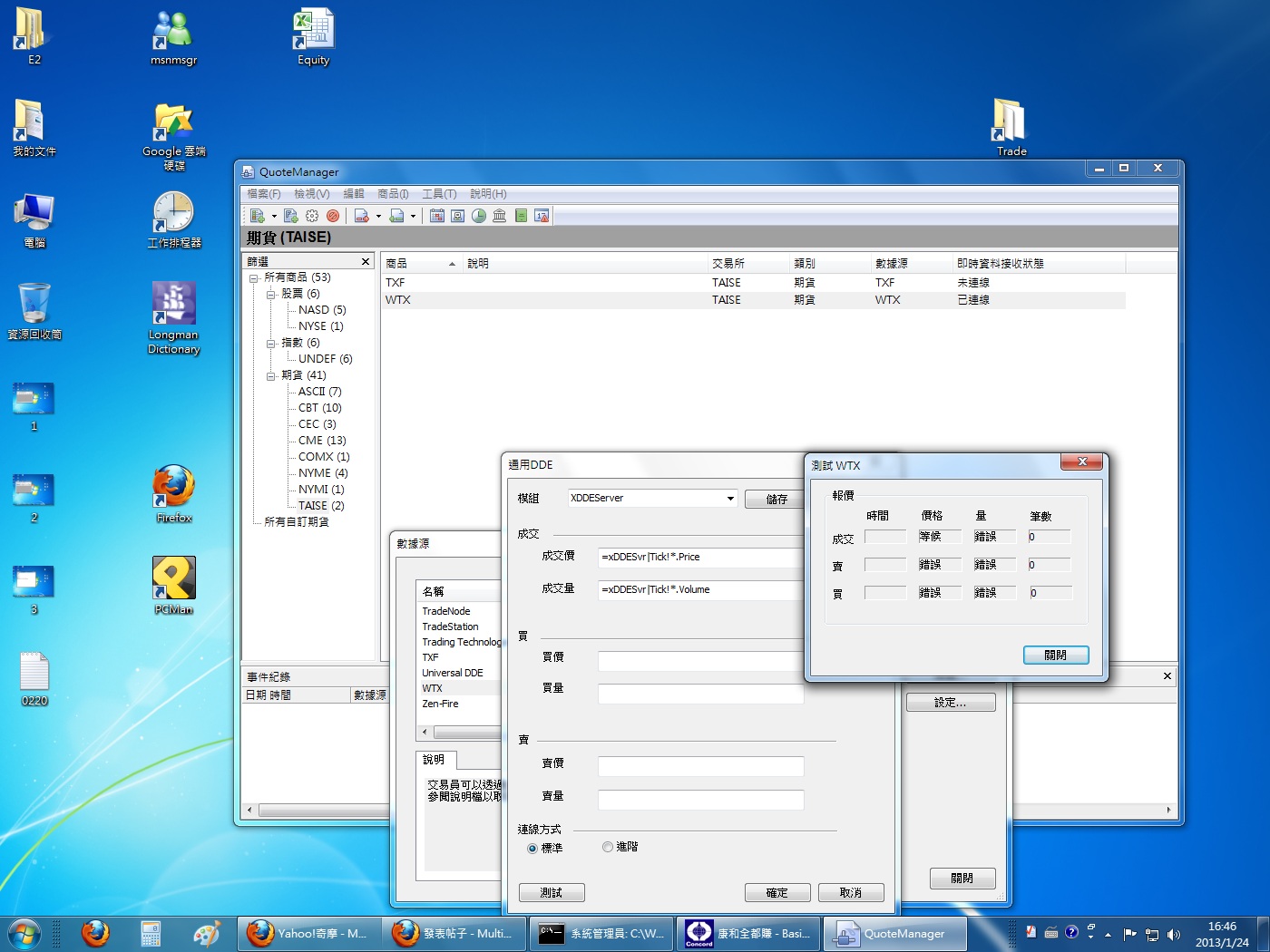This screenshot has height=952, width=1270.
Task: Sort by the 商品 column header
Action: click(x=421, y=264)
